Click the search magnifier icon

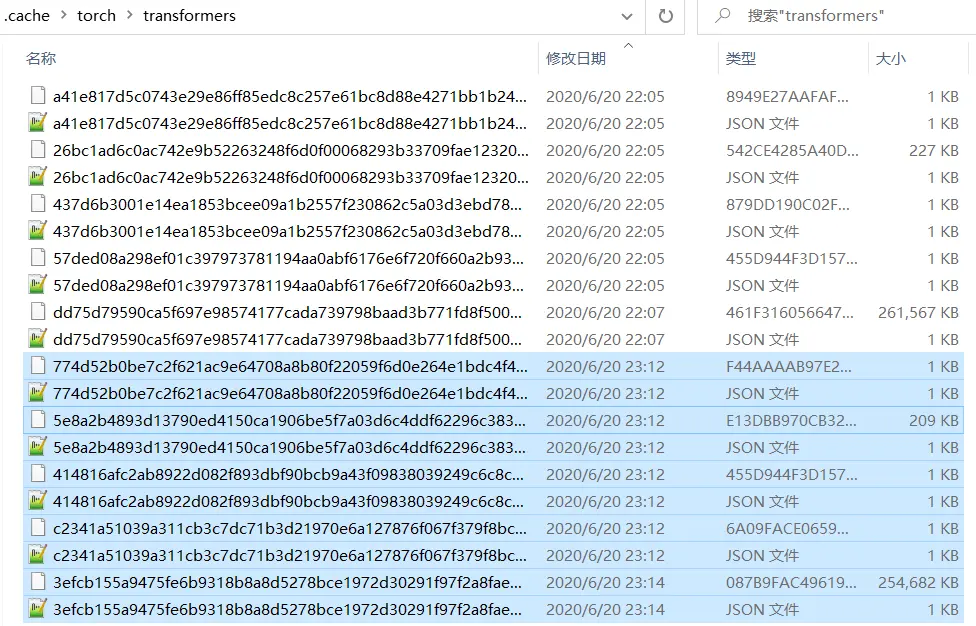[723, 15]
